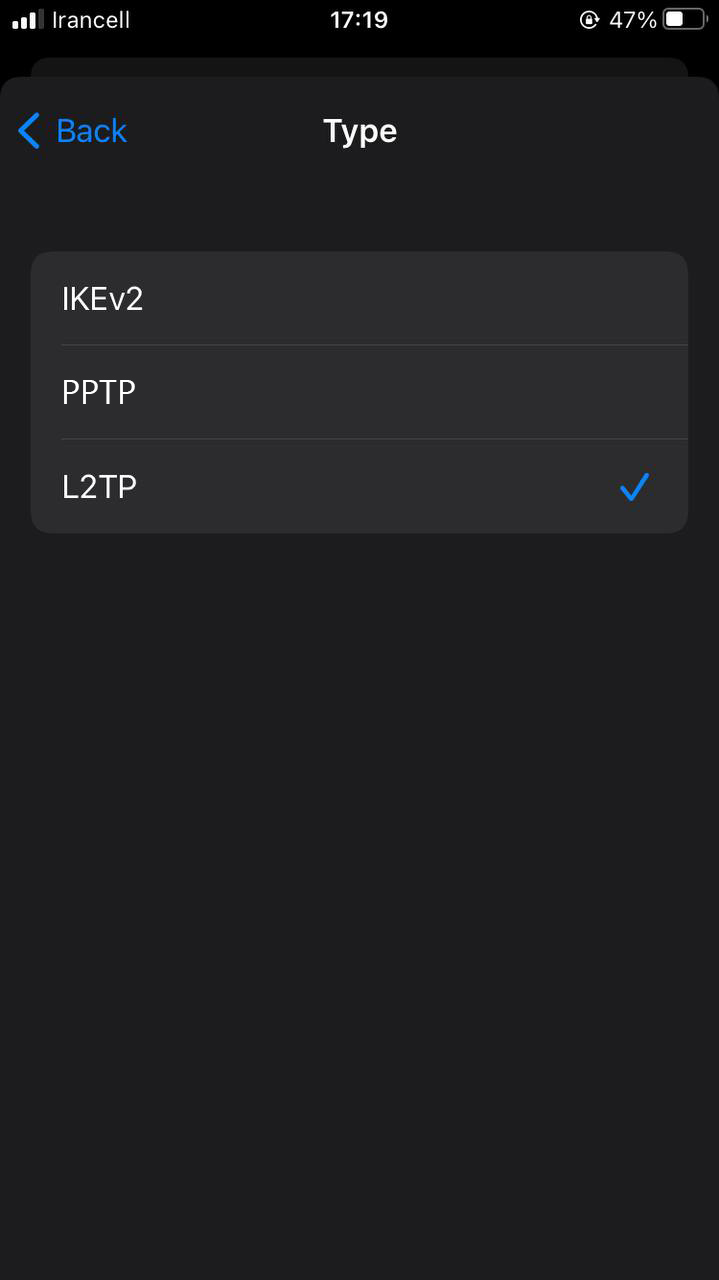
Task: Tap the 17:19 clock in status bar
Action: (359, 20)
